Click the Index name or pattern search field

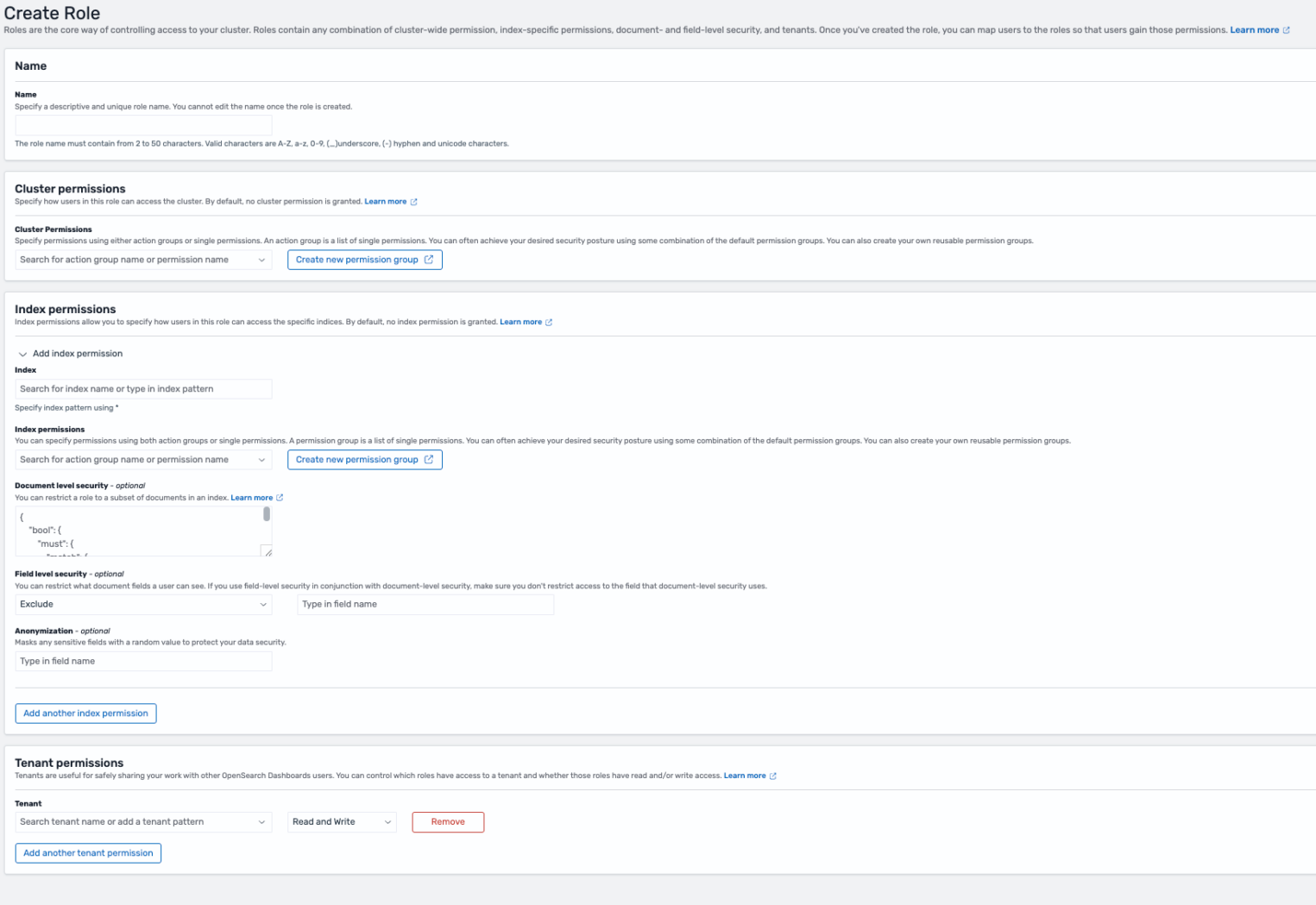click(x=143, y=389)
